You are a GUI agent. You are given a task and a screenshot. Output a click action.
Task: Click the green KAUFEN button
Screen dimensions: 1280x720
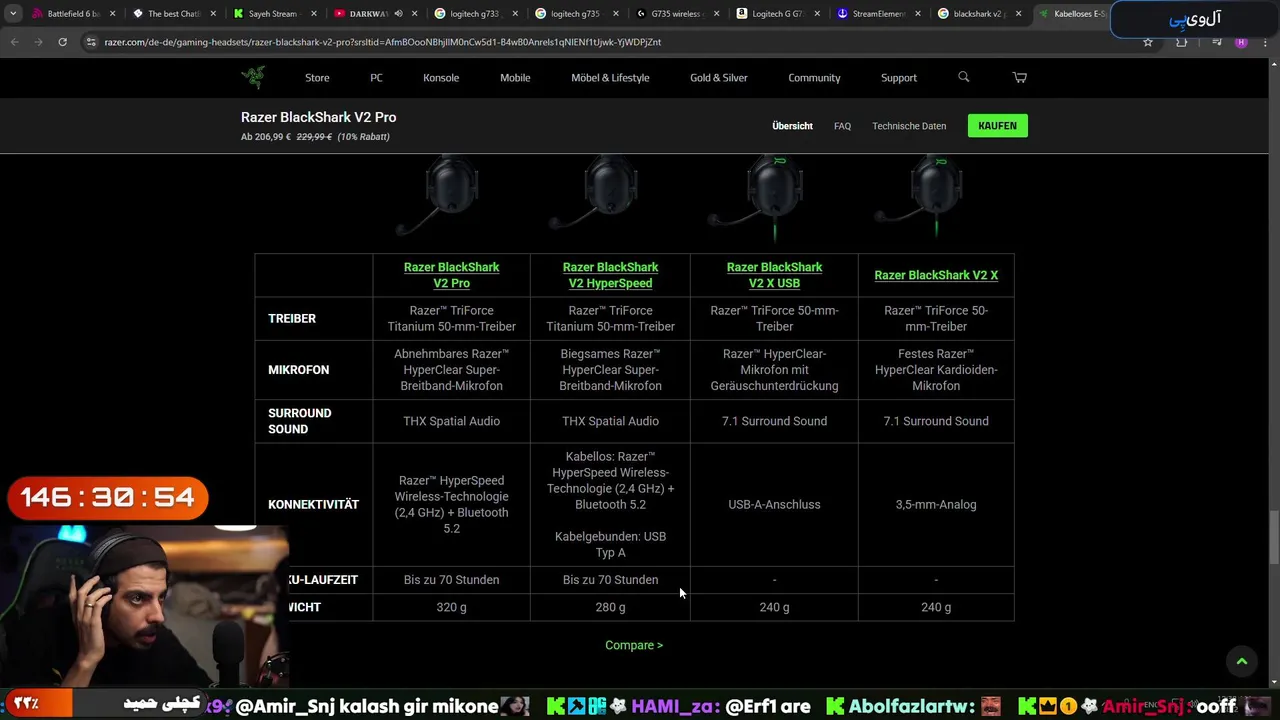click(998, 126)
